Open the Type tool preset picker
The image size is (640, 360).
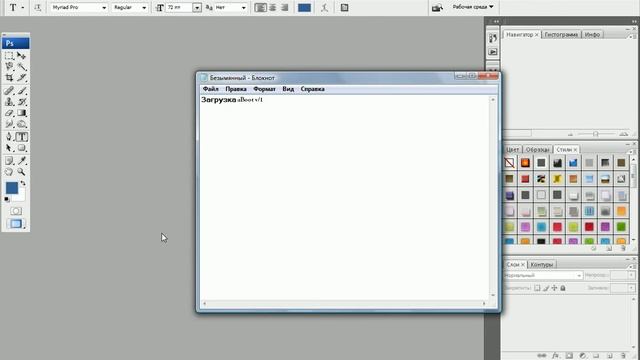(x=16, y=7)
